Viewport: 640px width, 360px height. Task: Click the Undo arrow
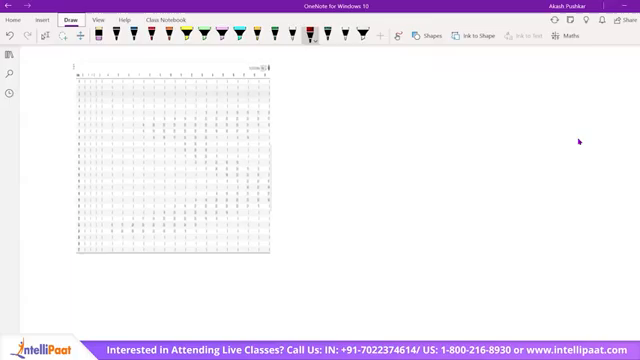tap(10, 36)
